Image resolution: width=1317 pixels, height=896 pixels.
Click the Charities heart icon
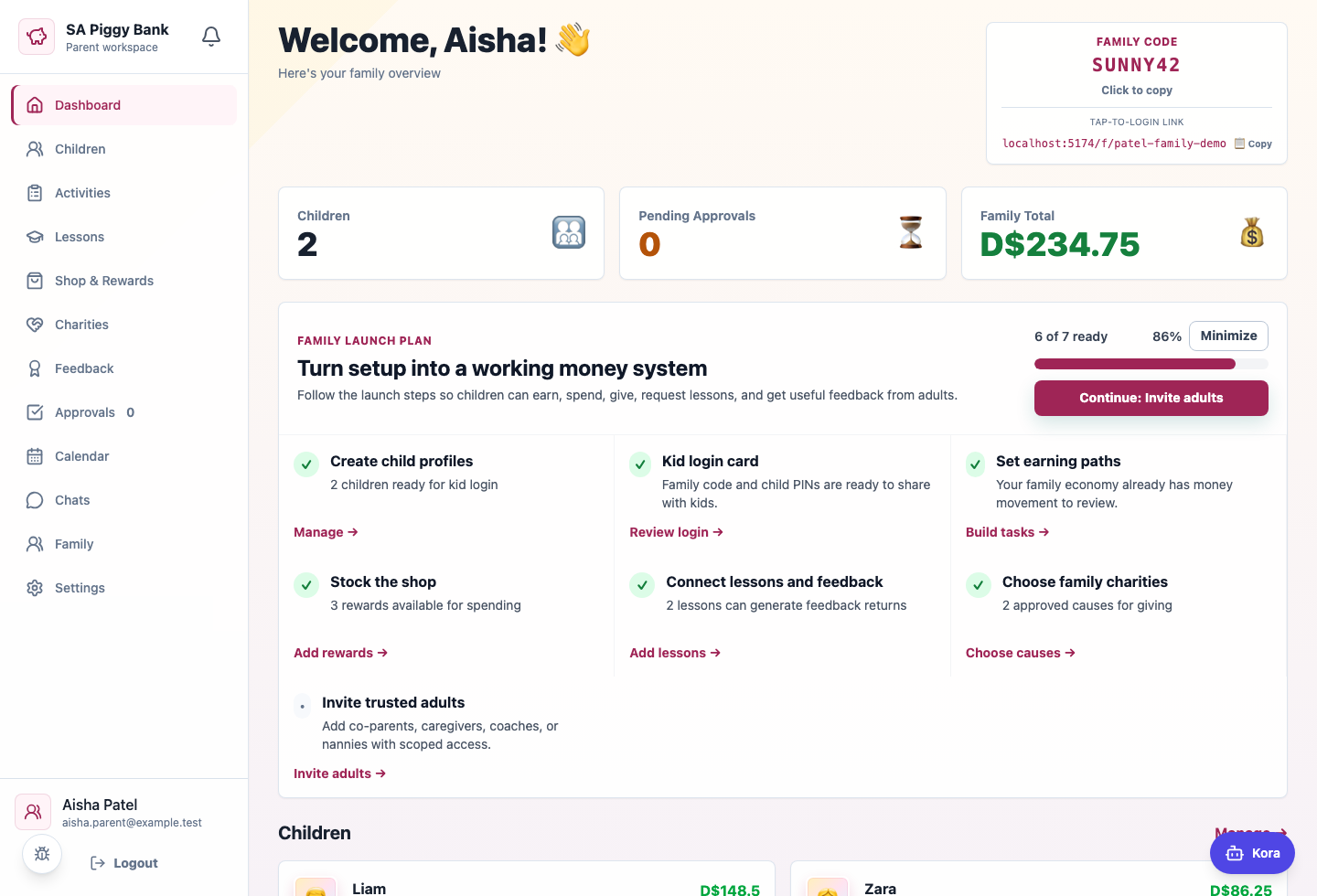click(35, 325)
